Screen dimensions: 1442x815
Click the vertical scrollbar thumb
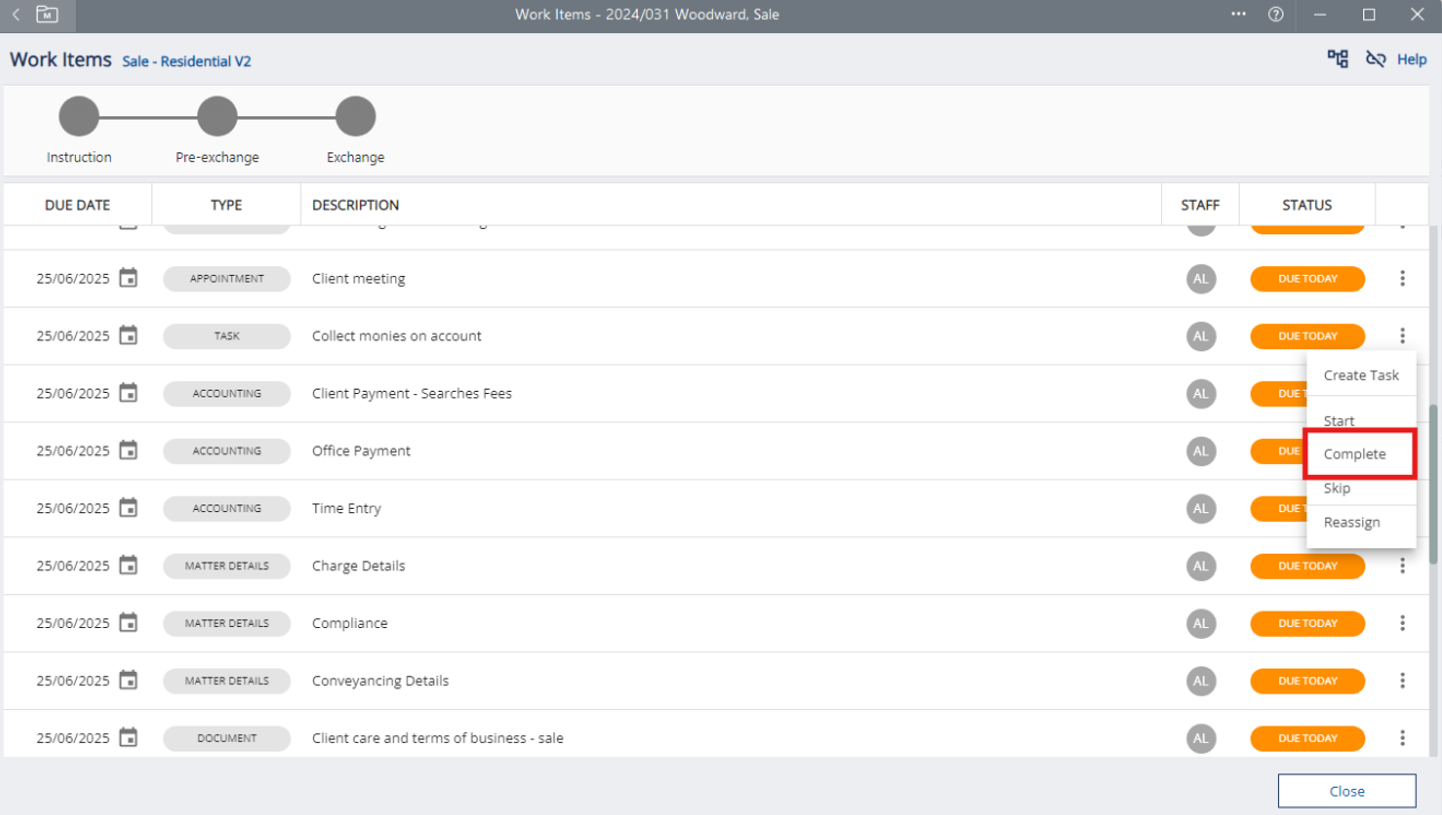click(1433, 485)
